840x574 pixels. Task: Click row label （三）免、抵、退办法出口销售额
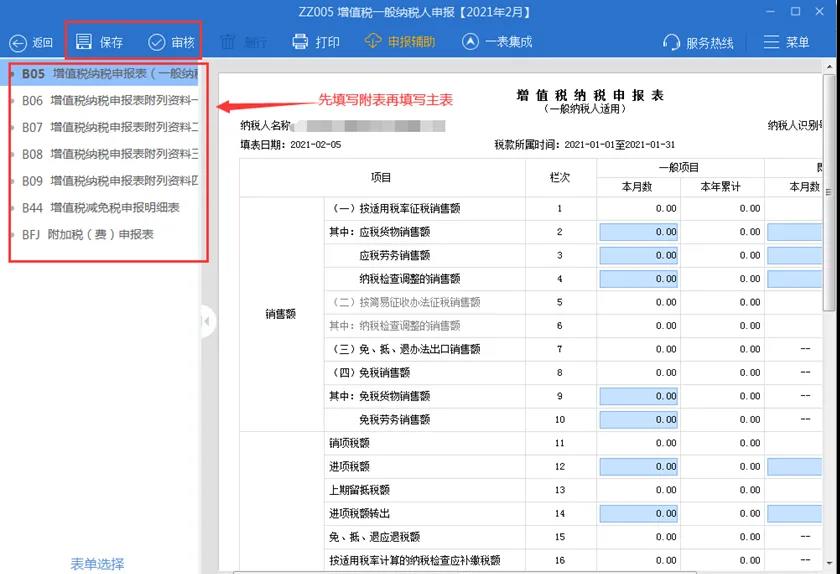404,349
